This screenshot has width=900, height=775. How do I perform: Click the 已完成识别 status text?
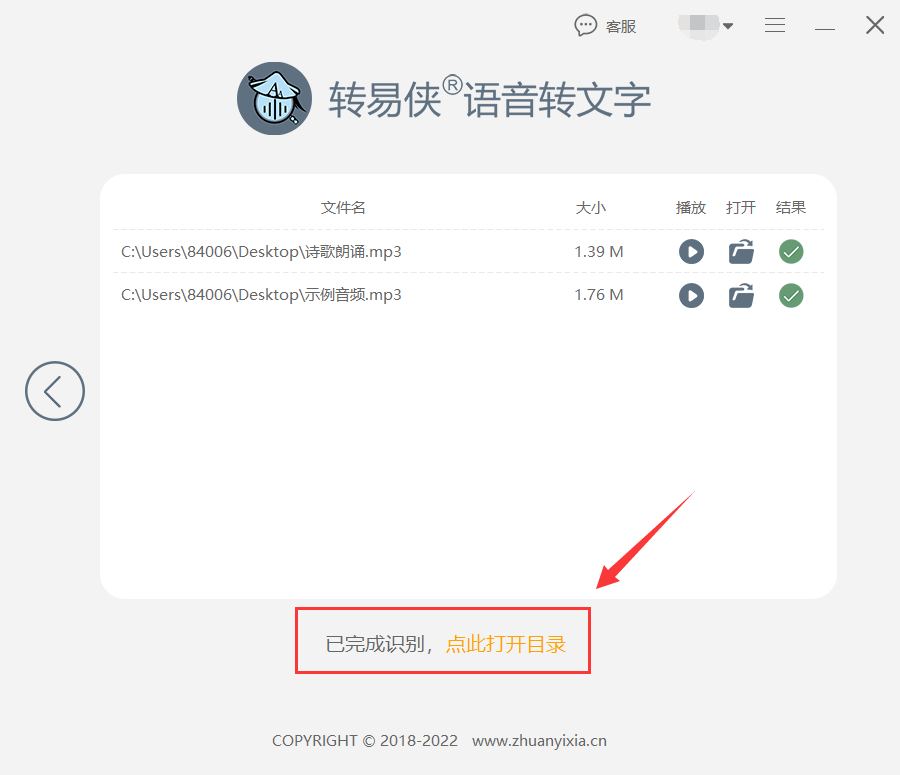click(375, 644)
